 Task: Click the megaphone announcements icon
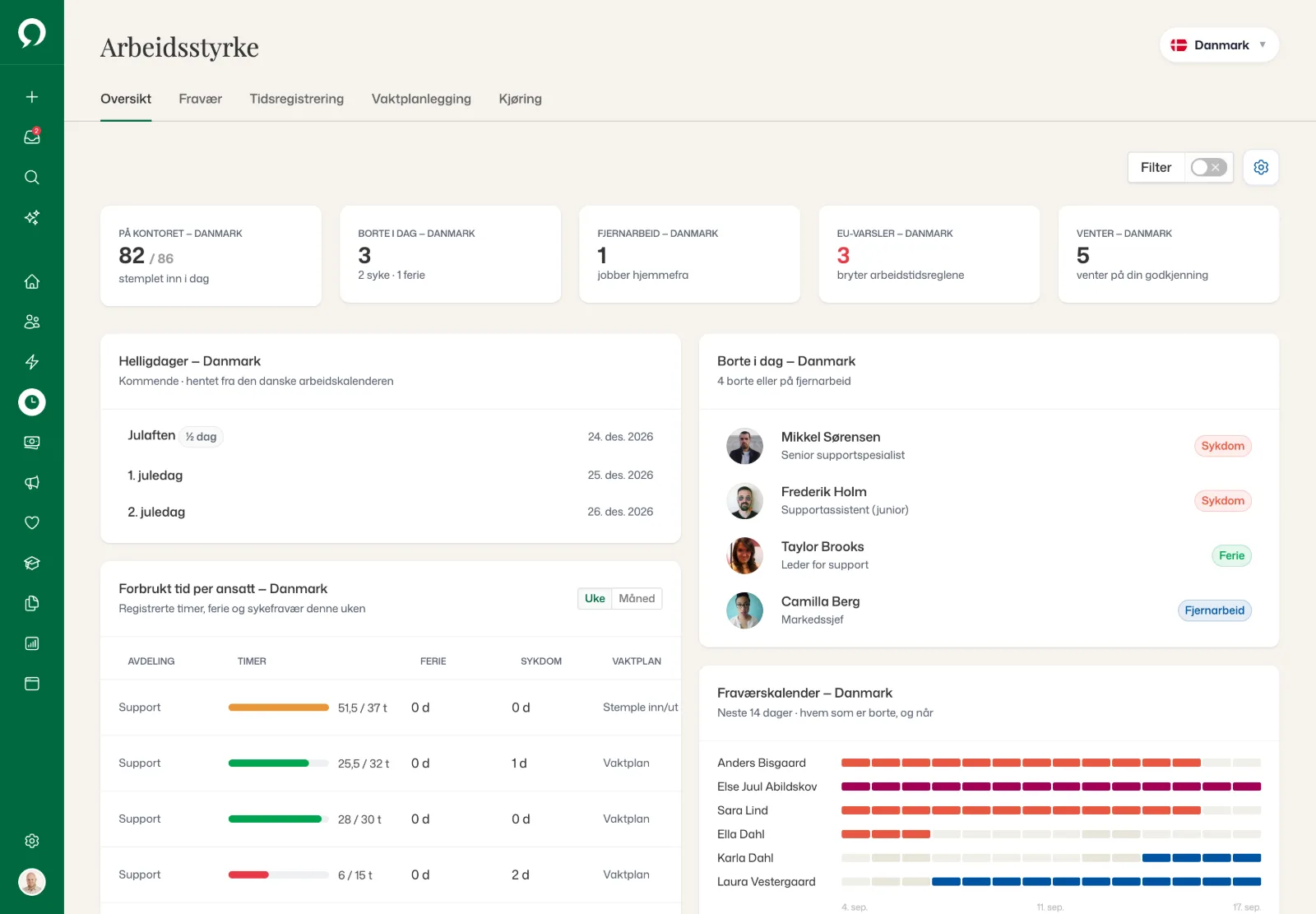(x=32, y=483)
